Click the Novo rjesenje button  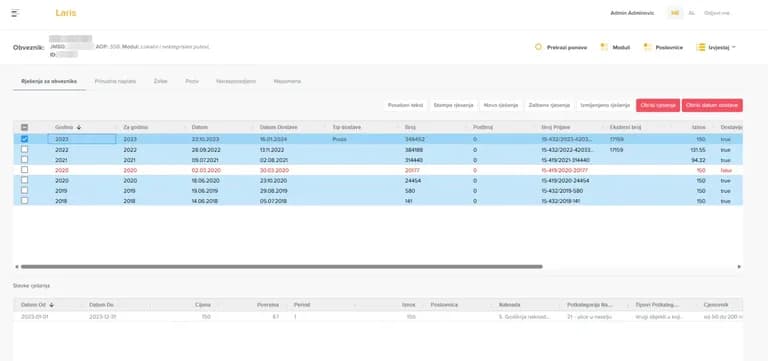[x=501, y=105]
